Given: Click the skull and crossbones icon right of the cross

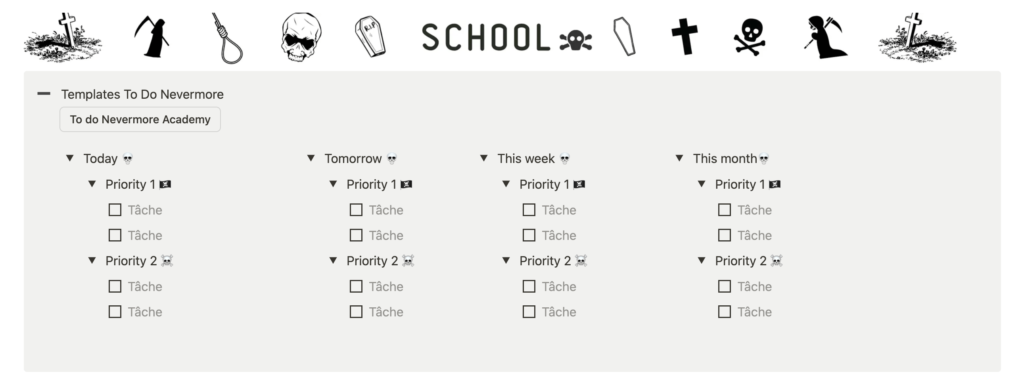Looking at the screenshot, I should point(749,37).
